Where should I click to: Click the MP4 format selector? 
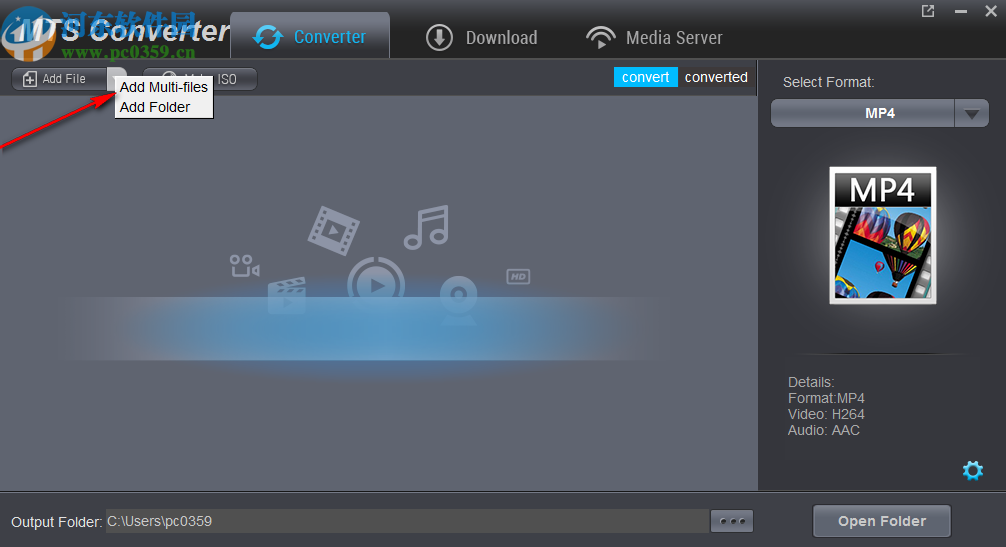(863, 114)
